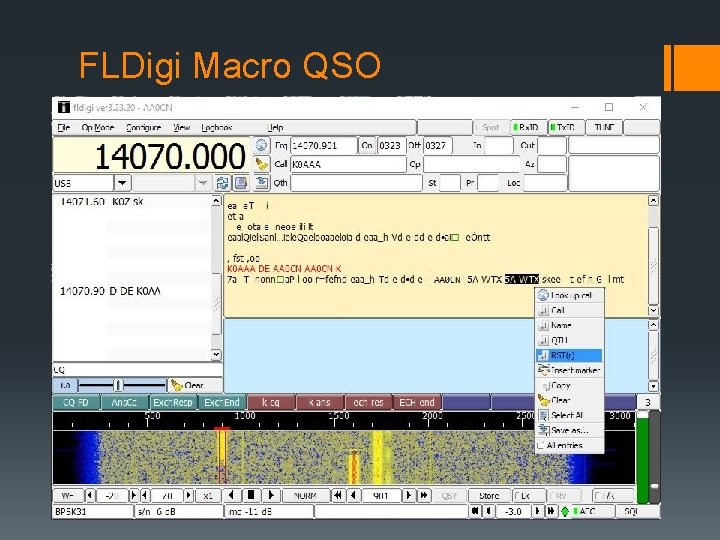Choose Clear from the context menu

click(x=569, y=400)
